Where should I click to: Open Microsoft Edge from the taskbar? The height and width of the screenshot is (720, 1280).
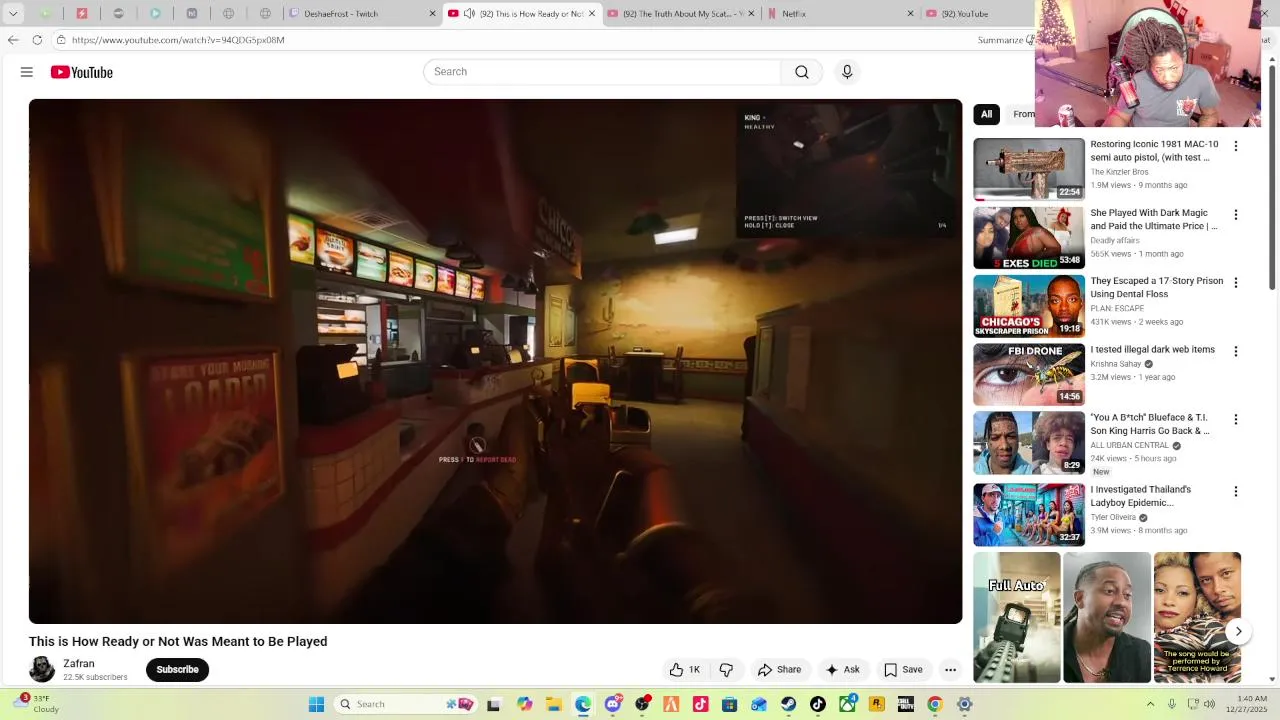pyautogui.click(x=583, y=704)
